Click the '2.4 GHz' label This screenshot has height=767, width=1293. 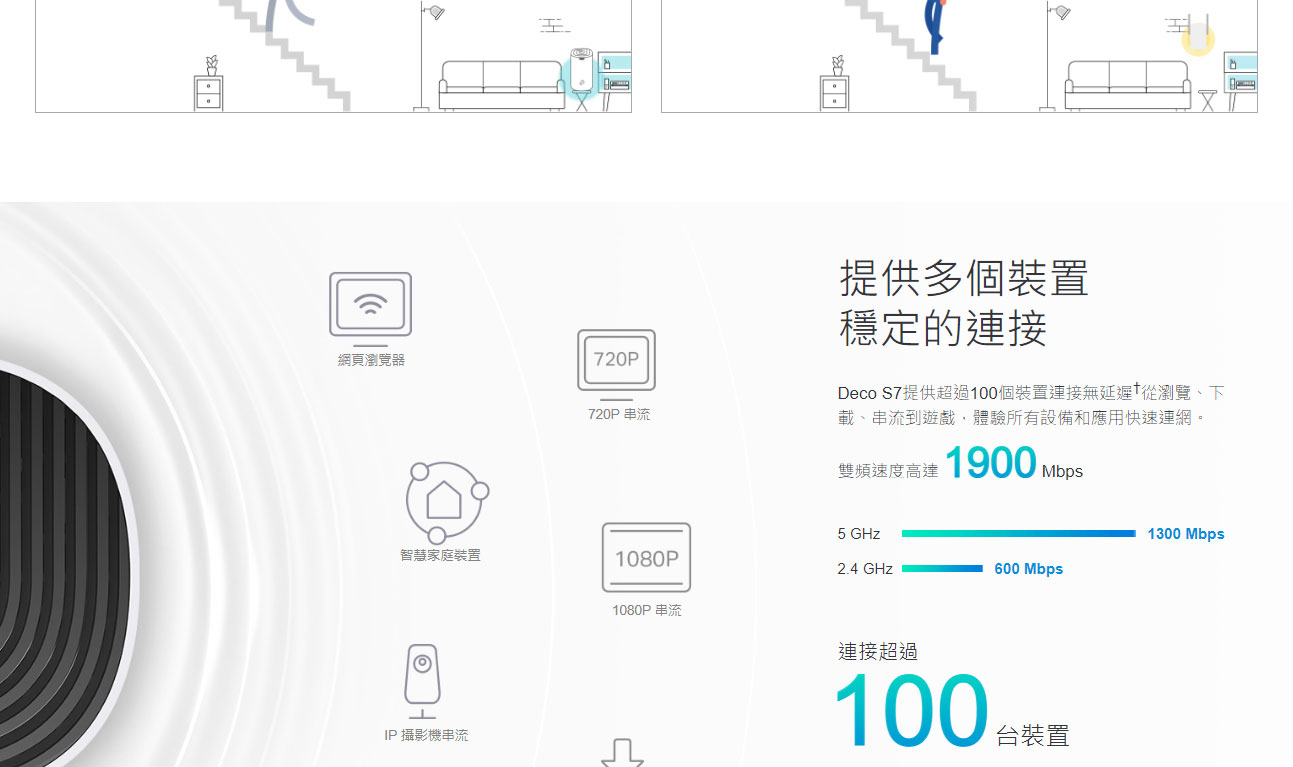coord(865,569)
